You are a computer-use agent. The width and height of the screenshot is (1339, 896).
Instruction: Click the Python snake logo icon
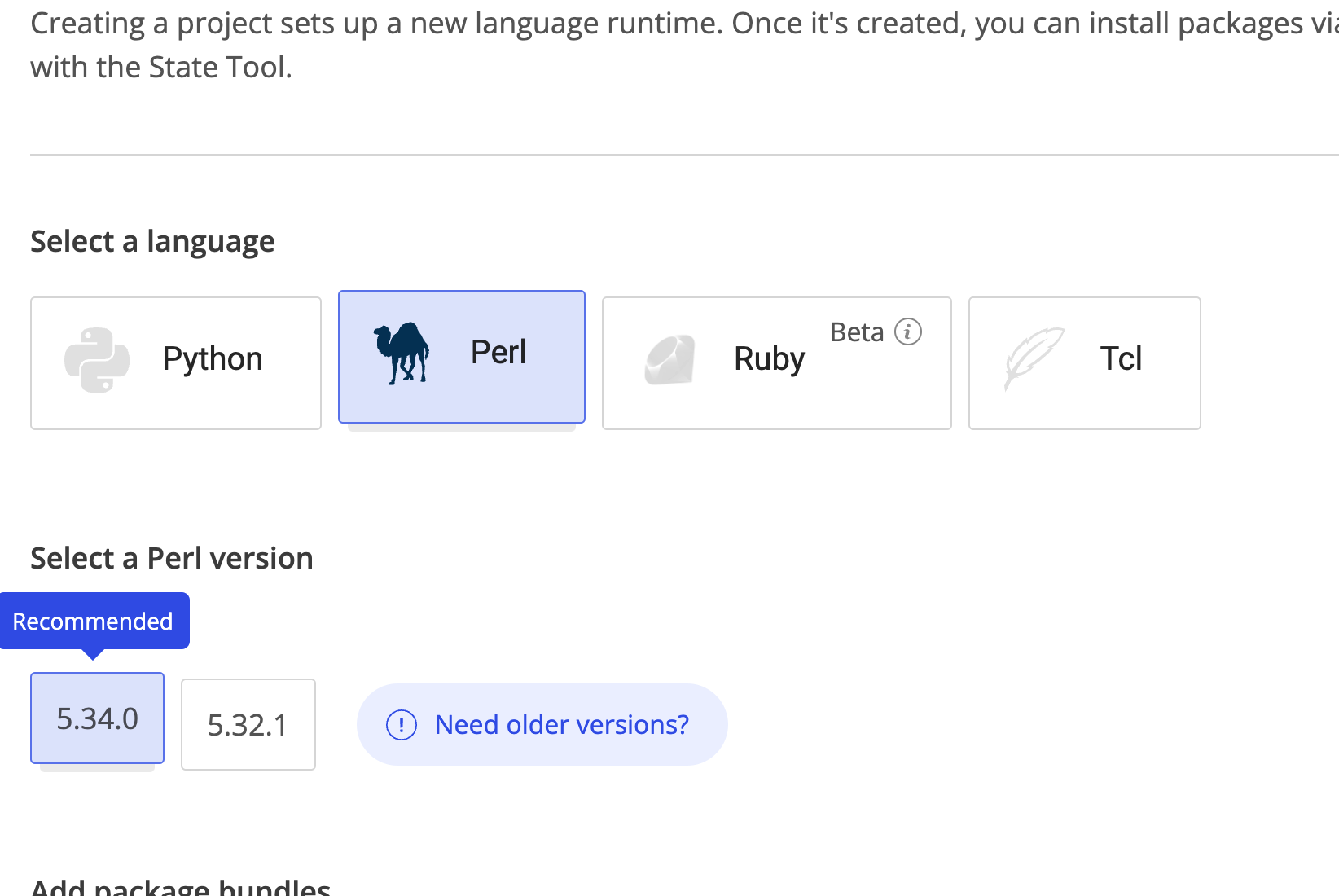pos(97,360)
